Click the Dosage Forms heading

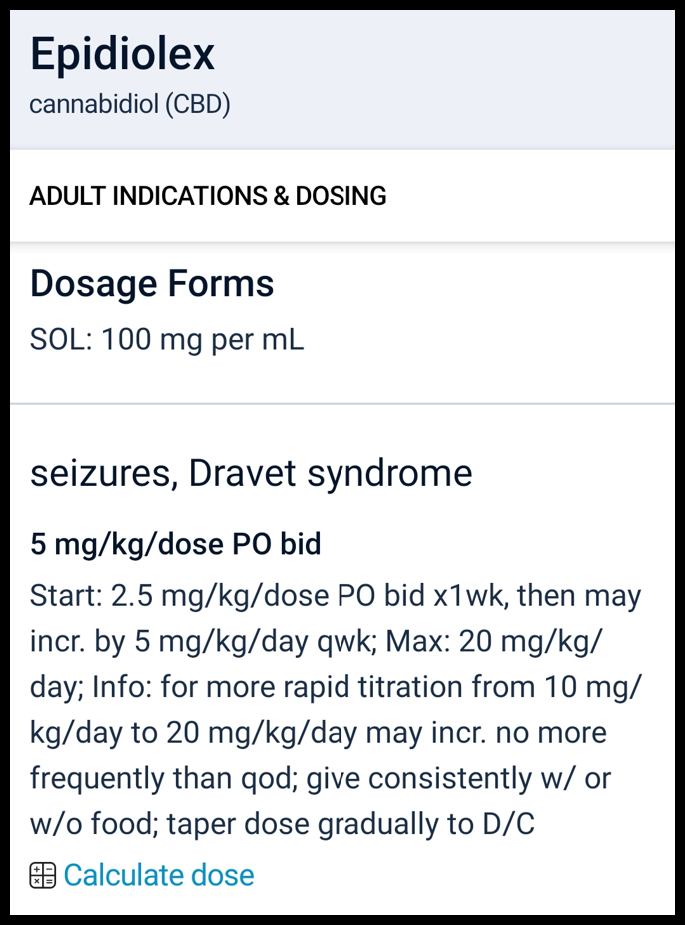(152, 284)
